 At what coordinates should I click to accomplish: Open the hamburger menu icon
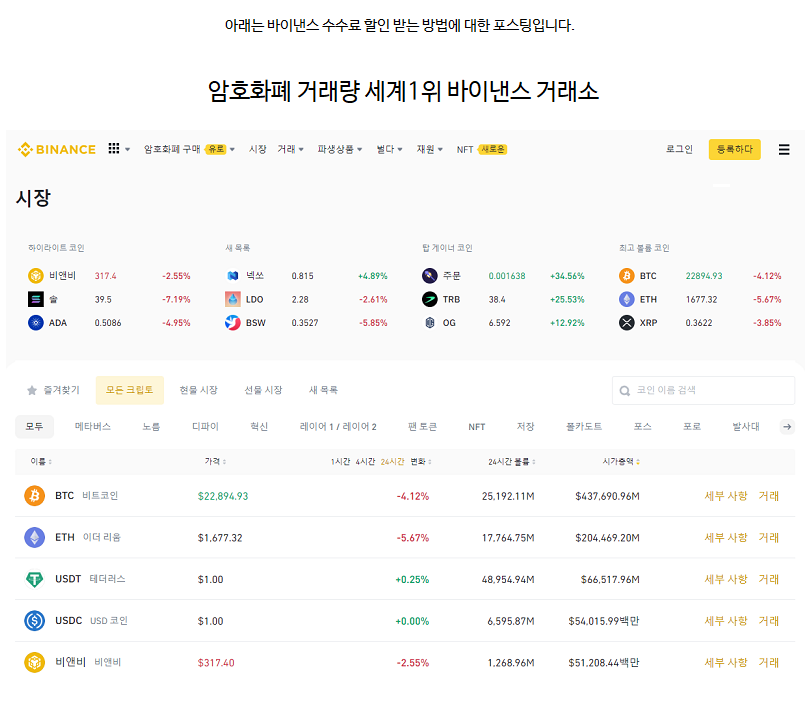[784, 150]
